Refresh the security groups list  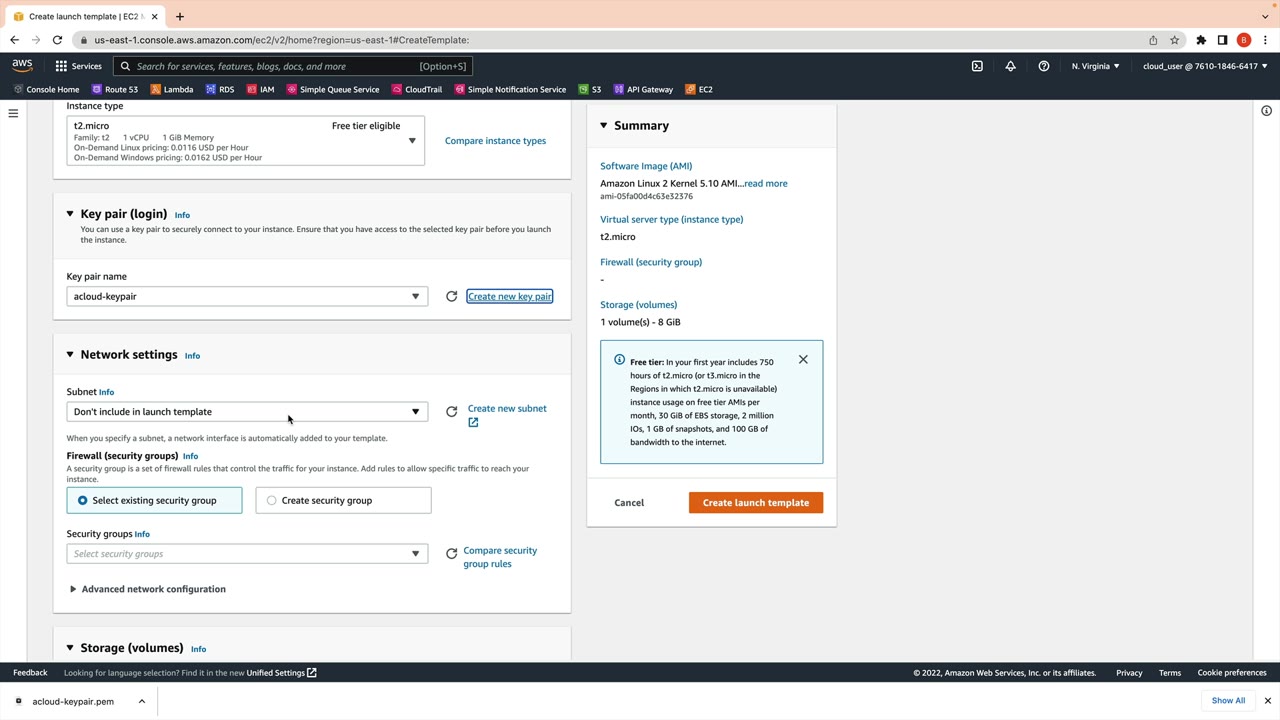point(452,554)
